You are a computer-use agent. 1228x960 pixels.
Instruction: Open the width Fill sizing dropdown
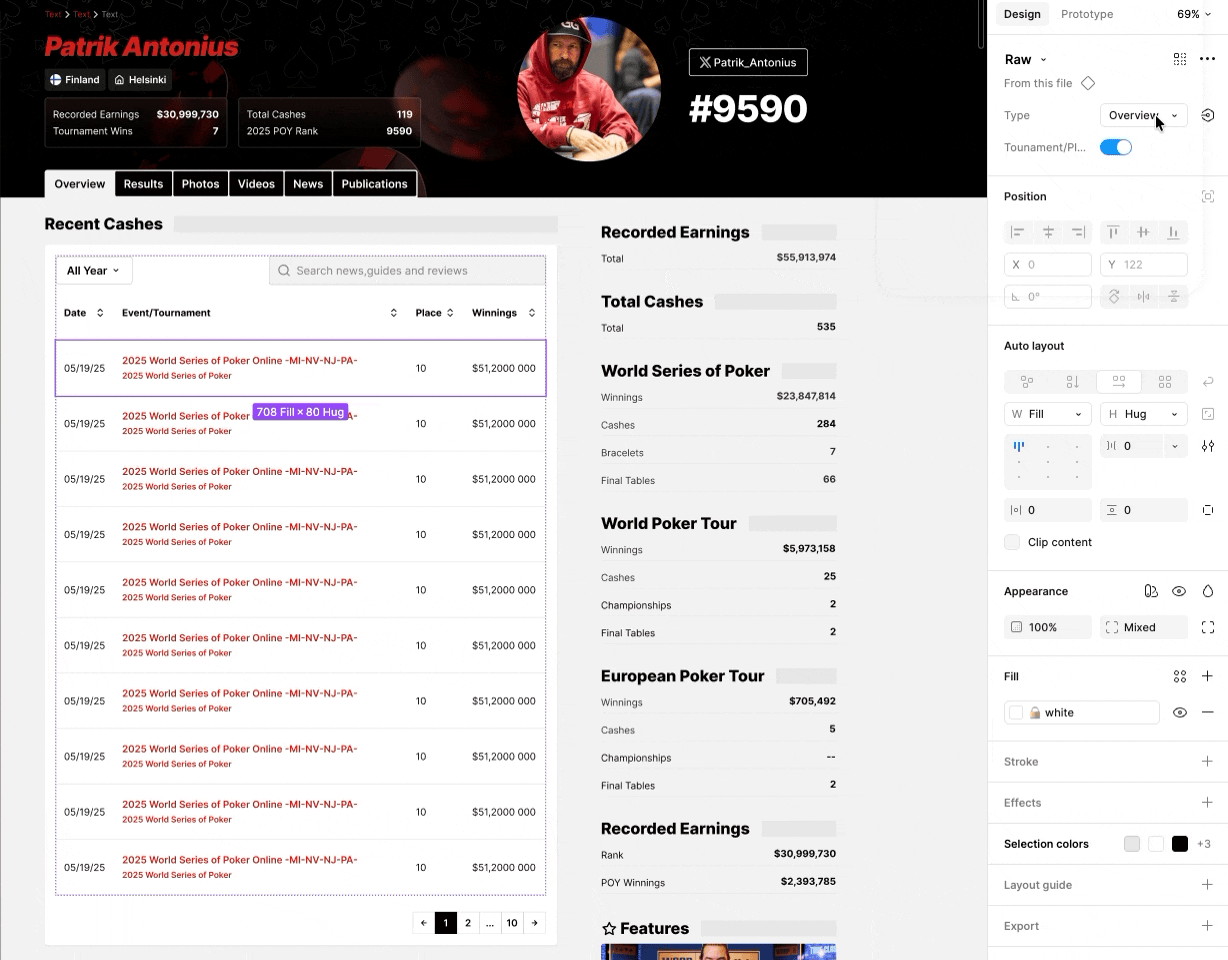click(1047, 414)
